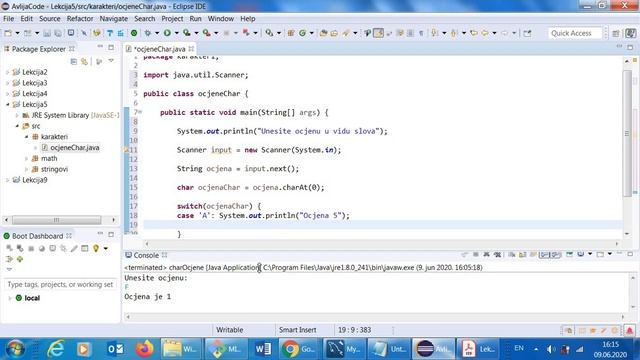Open the Window menu

pos(220,19)
